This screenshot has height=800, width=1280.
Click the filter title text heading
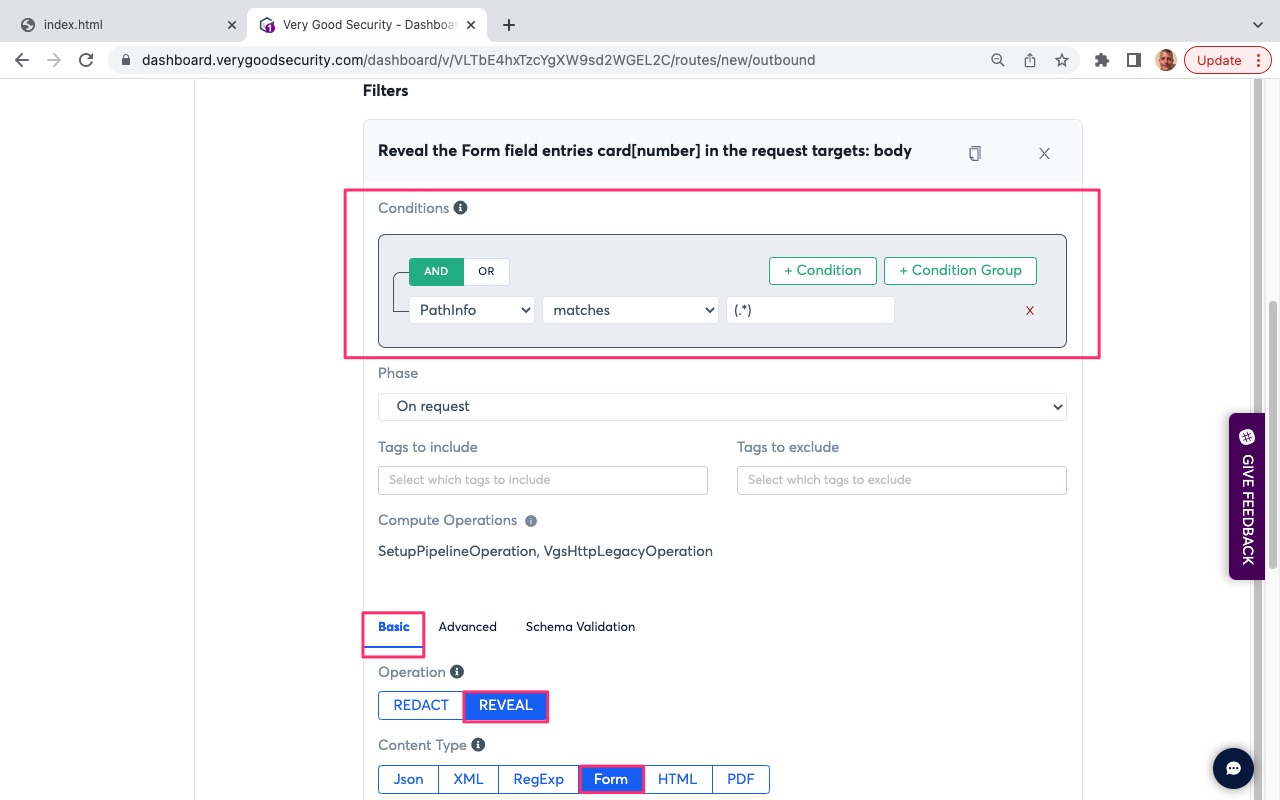[x=645, y=151]
